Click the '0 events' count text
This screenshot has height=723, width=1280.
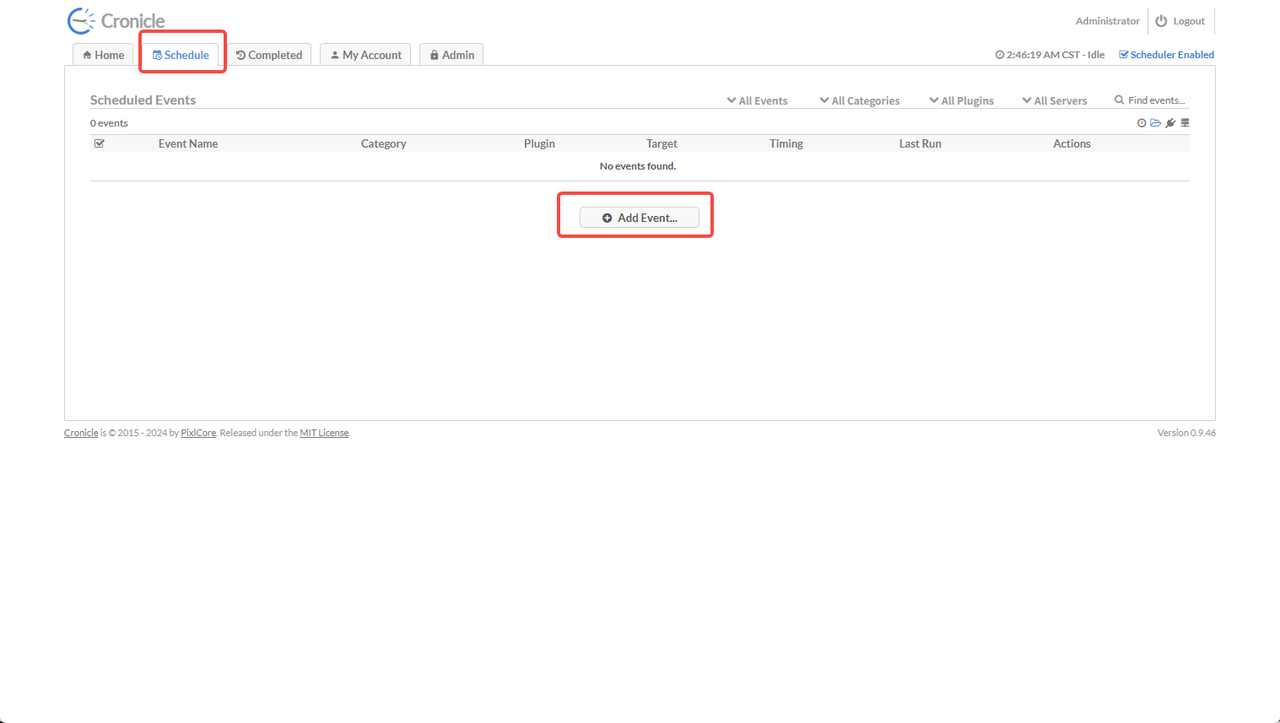(109, 123)
